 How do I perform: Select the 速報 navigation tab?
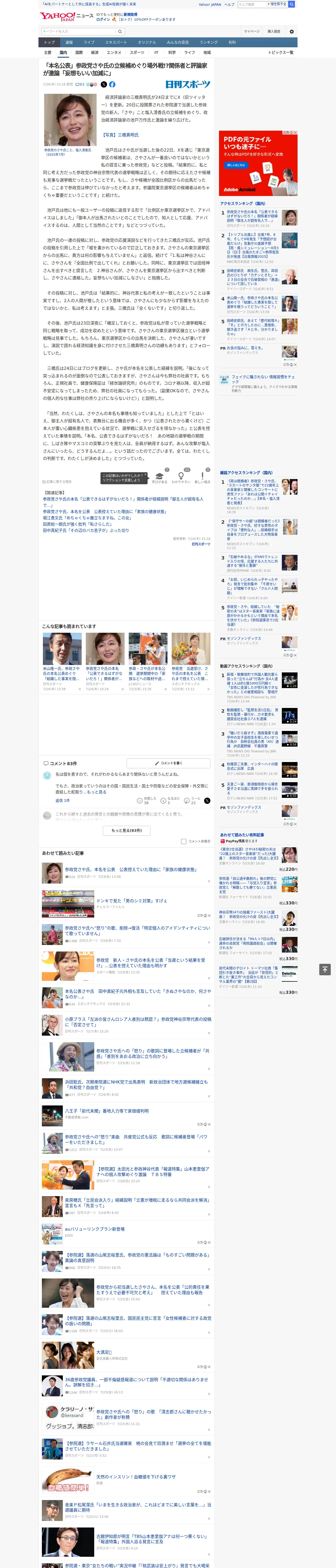pyautogui.click(x=69, y=43)
